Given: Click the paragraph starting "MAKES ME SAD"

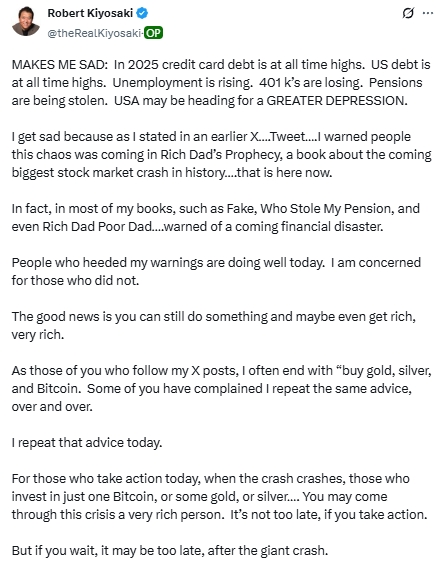Looking at the screenshot, I should 221,82.
